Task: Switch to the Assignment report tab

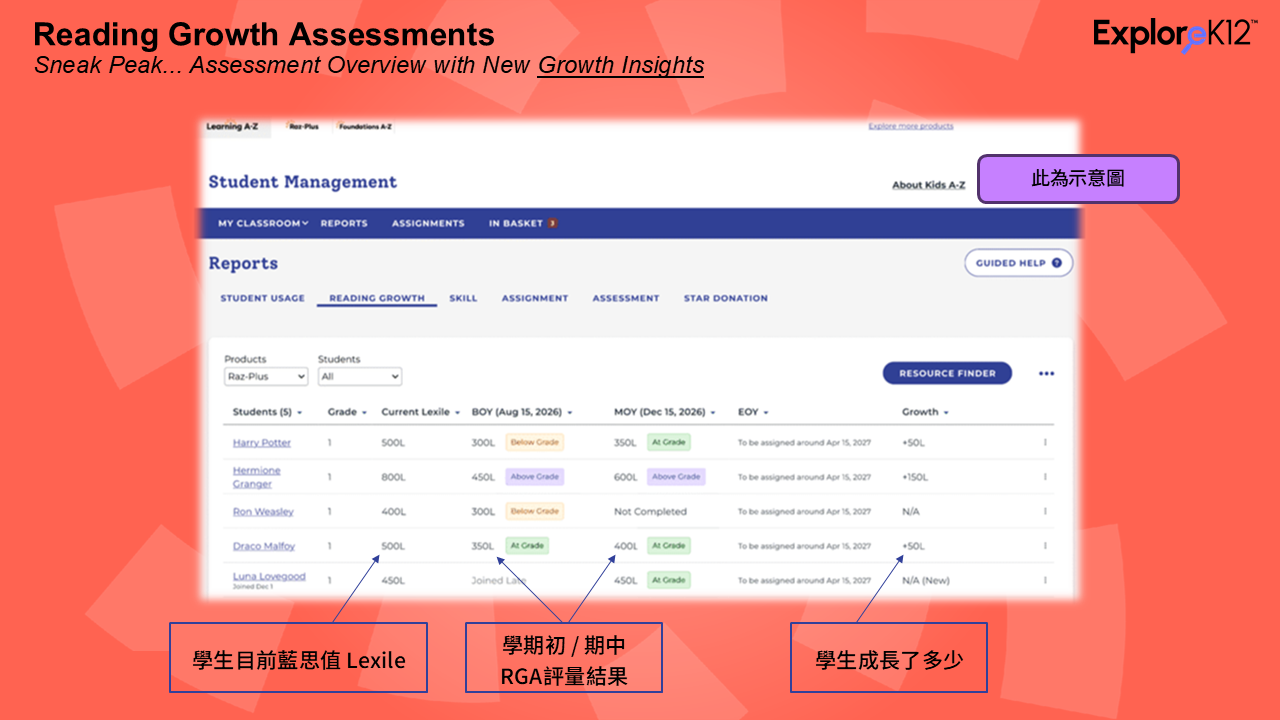Action: pos(535,298)
